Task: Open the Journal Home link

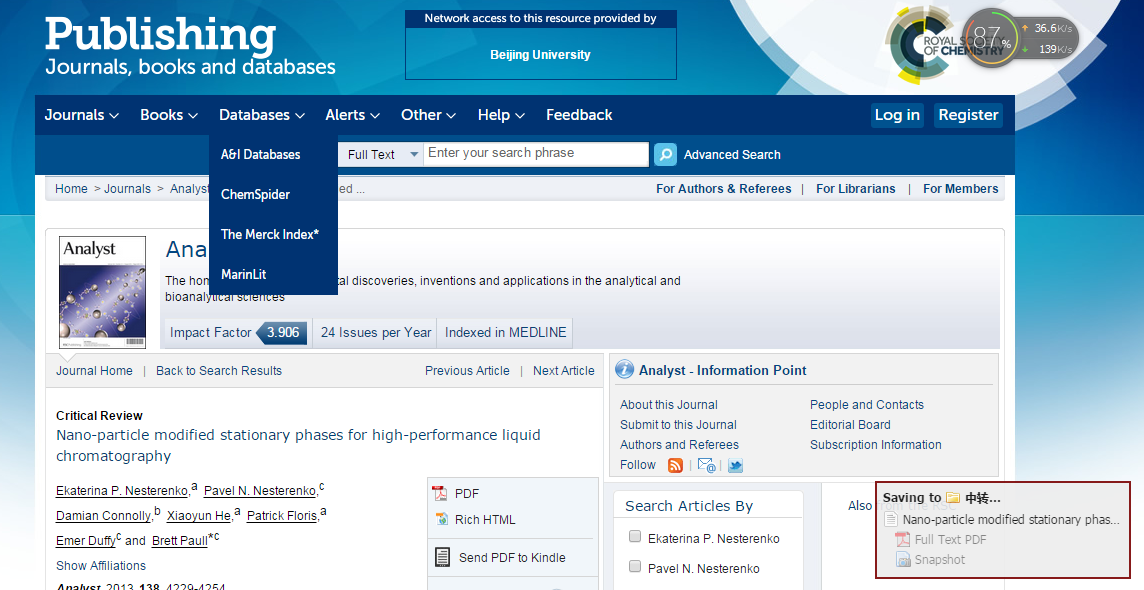Action: click(x=94, y=370)
